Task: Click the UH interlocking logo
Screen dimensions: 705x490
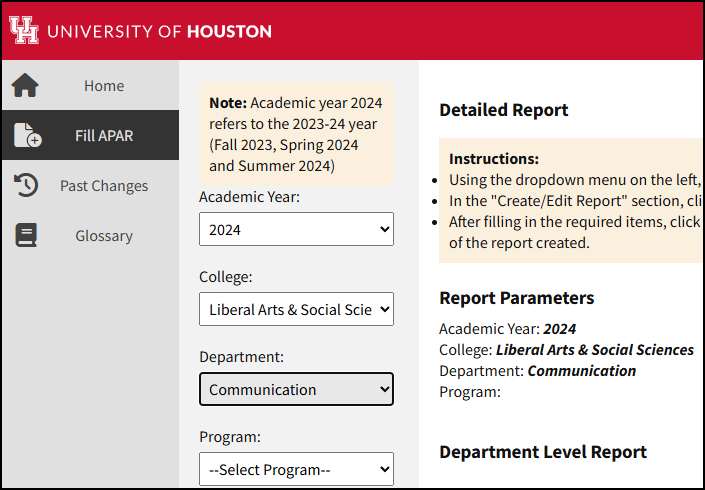Action: click(24, 30)
